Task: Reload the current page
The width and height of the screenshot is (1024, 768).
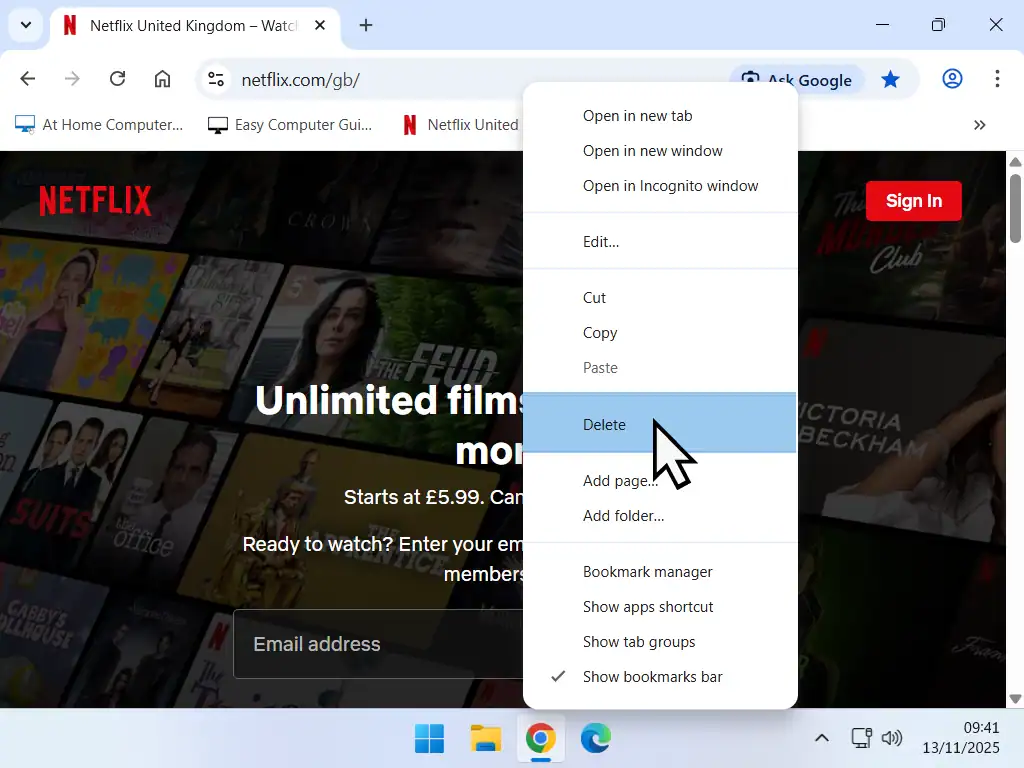Action: 117,78
